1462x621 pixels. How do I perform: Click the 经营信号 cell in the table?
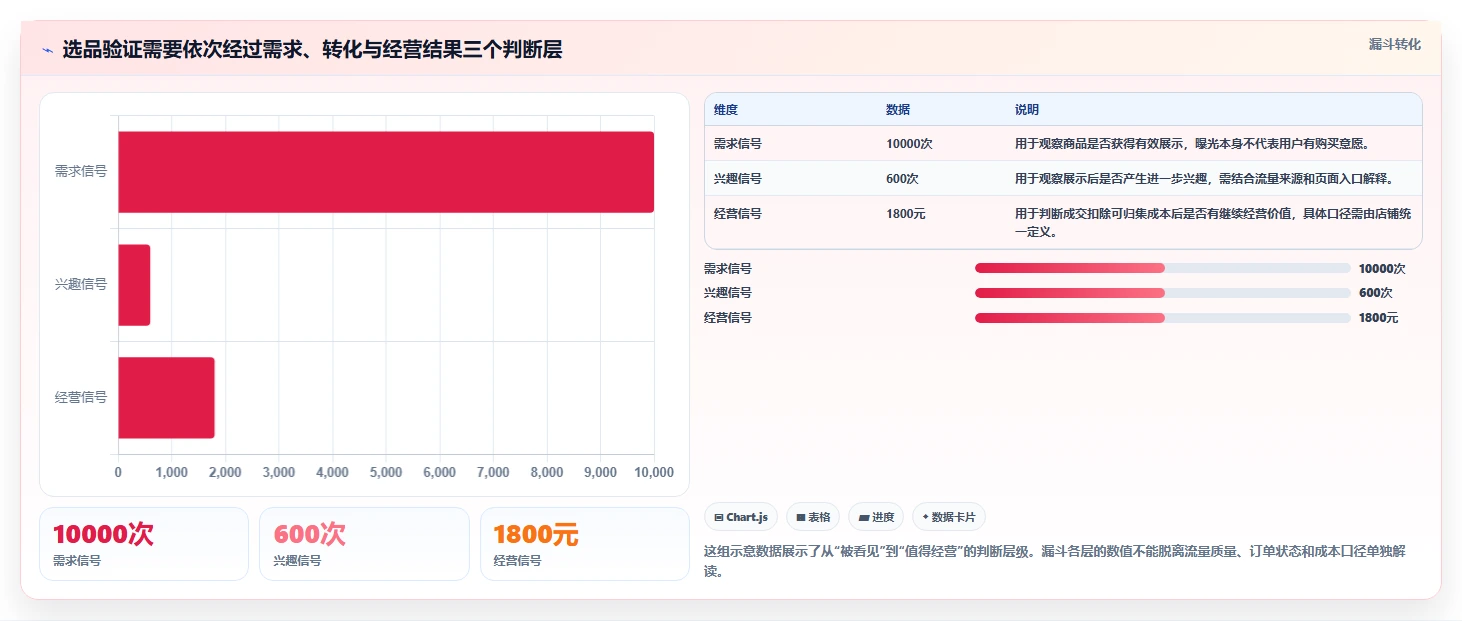(x=738, y=214)
